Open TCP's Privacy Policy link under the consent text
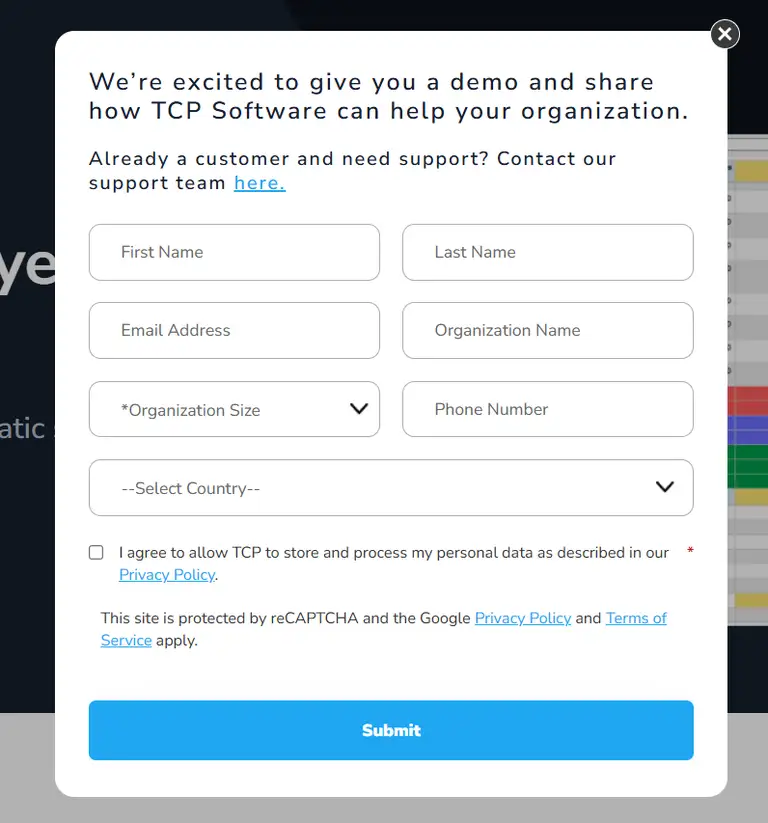 tap(167, 575)
